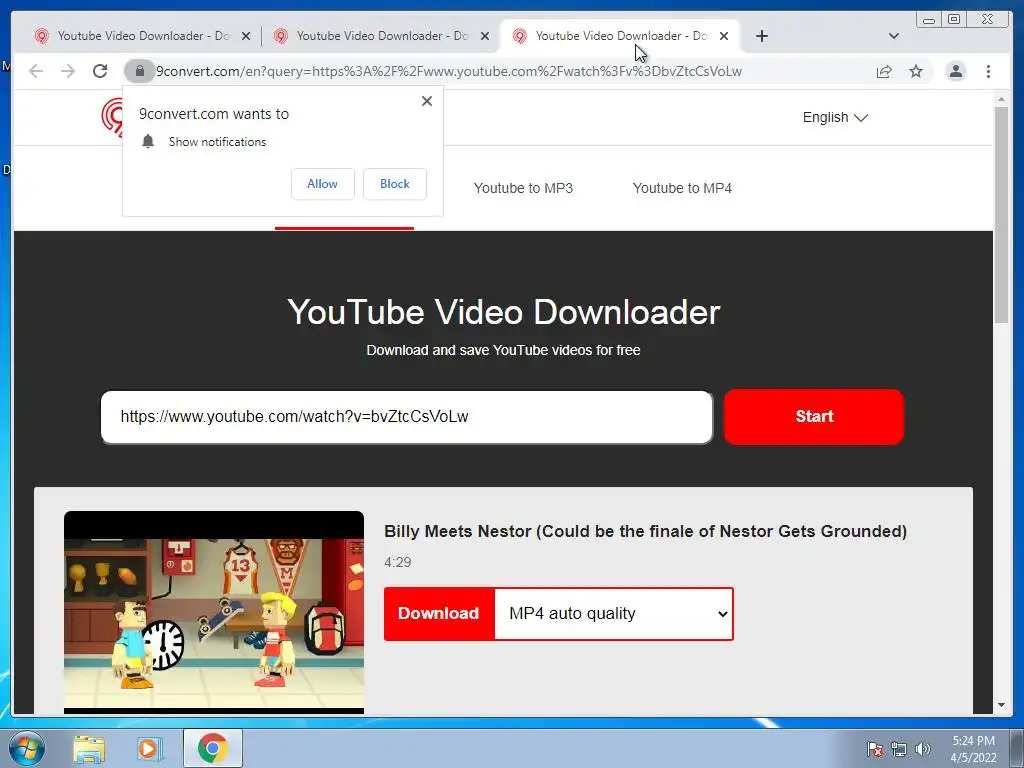Switch to the second Youtube Video Downloader tab

click(x=381, y=36)
